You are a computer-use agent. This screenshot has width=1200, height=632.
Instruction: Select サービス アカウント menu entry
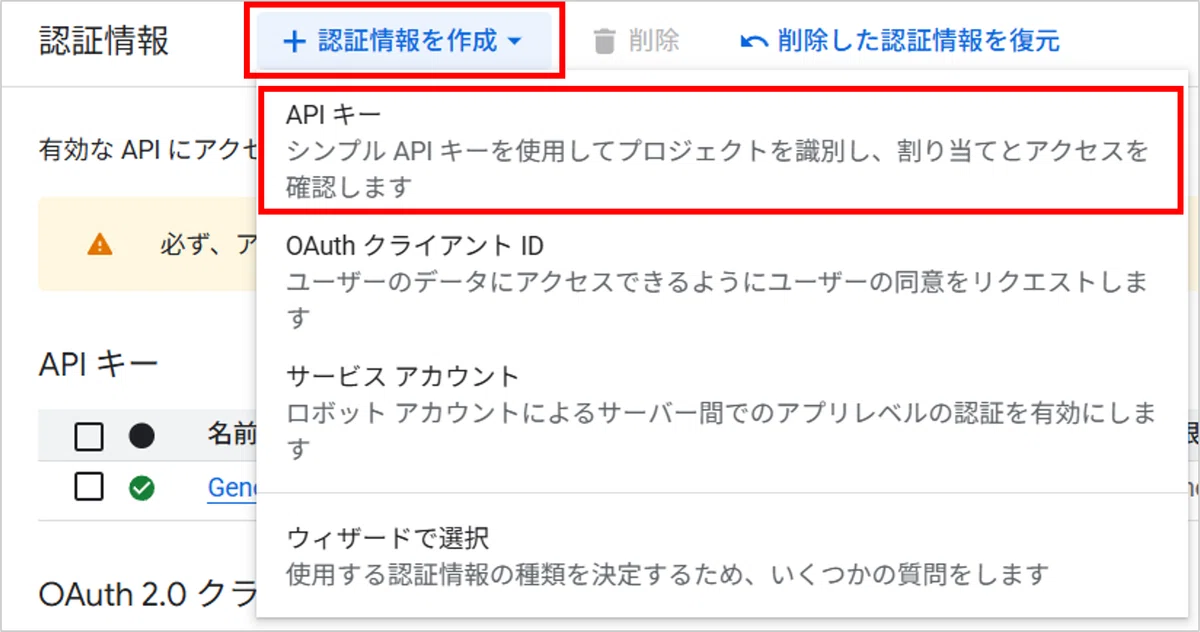(718, 412)
